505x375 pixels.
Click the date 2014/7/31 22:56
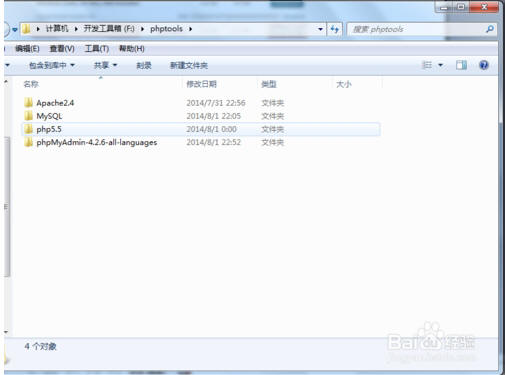pyautogui.click(x=216, y=103)
